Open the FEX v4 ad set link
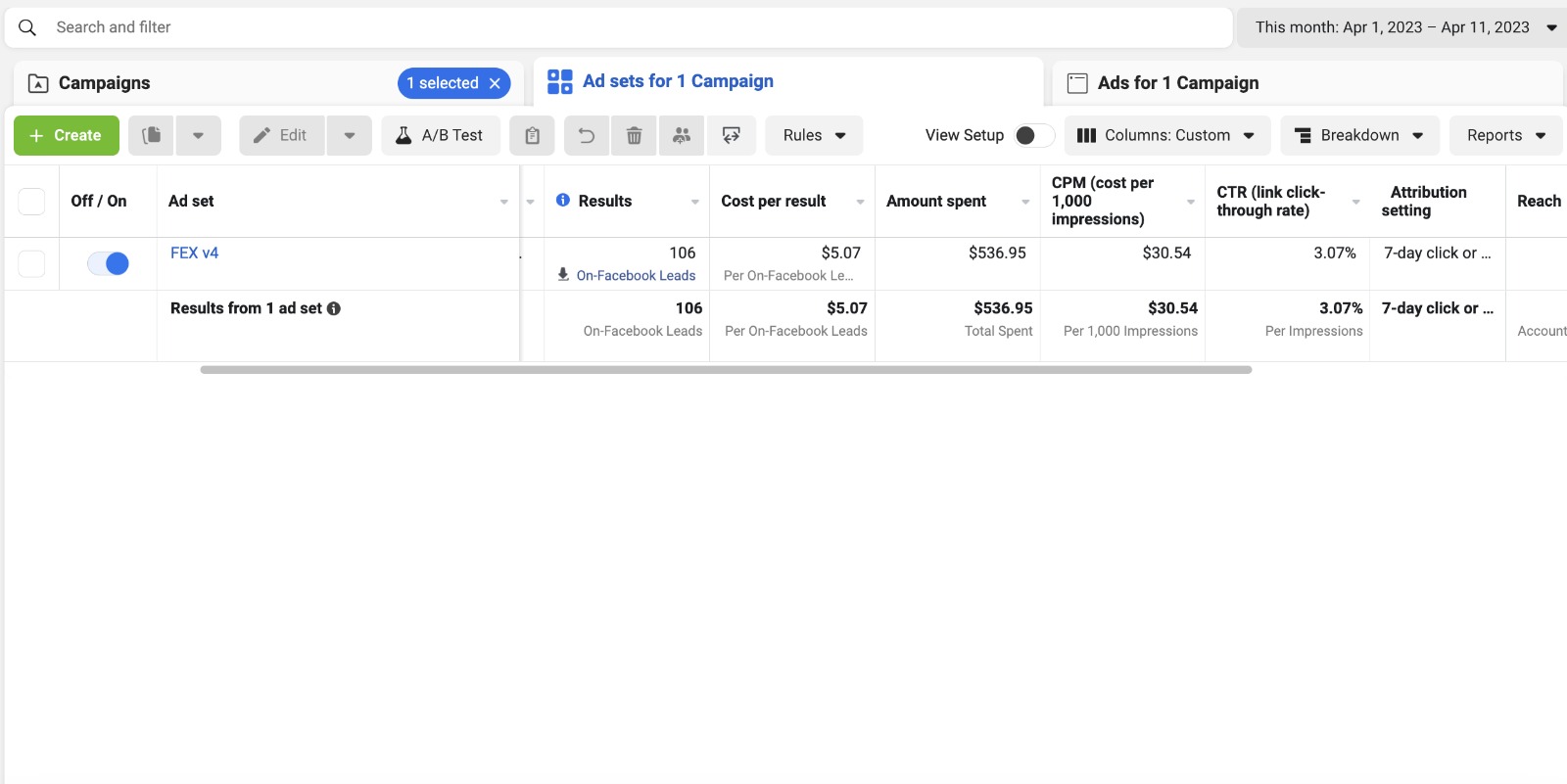Viewport: 1567px width, 784px height. 194,253
